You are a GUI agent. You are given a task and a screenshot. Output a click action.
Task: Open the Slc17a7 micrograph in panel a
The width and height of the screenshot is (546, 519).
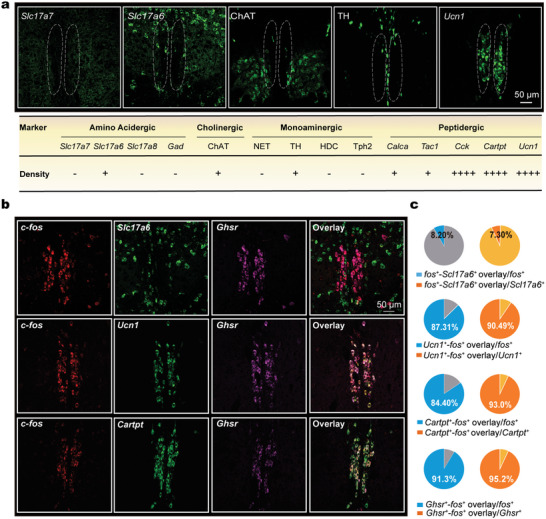(69, 57)
